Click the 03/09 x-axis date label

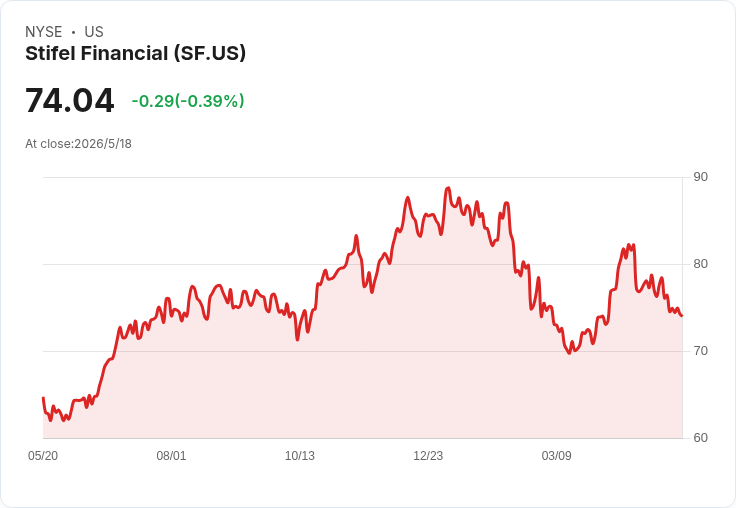point(557,456)
